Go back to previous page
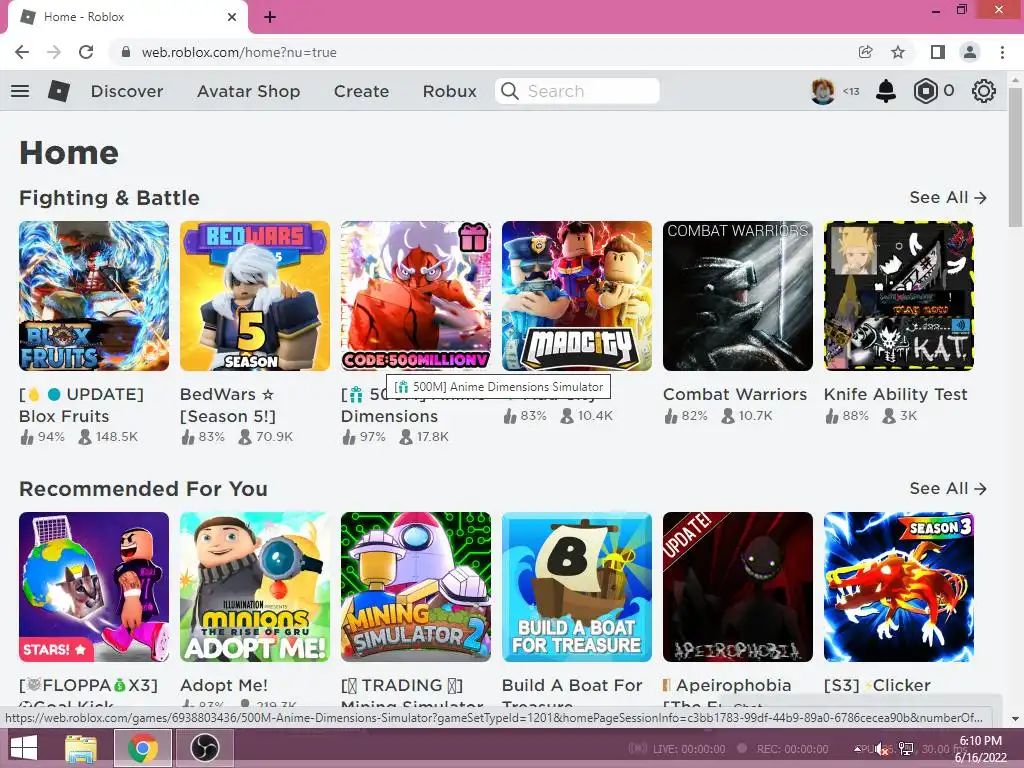This screenshot has width=1024, height=768. [x=22, y=52]
